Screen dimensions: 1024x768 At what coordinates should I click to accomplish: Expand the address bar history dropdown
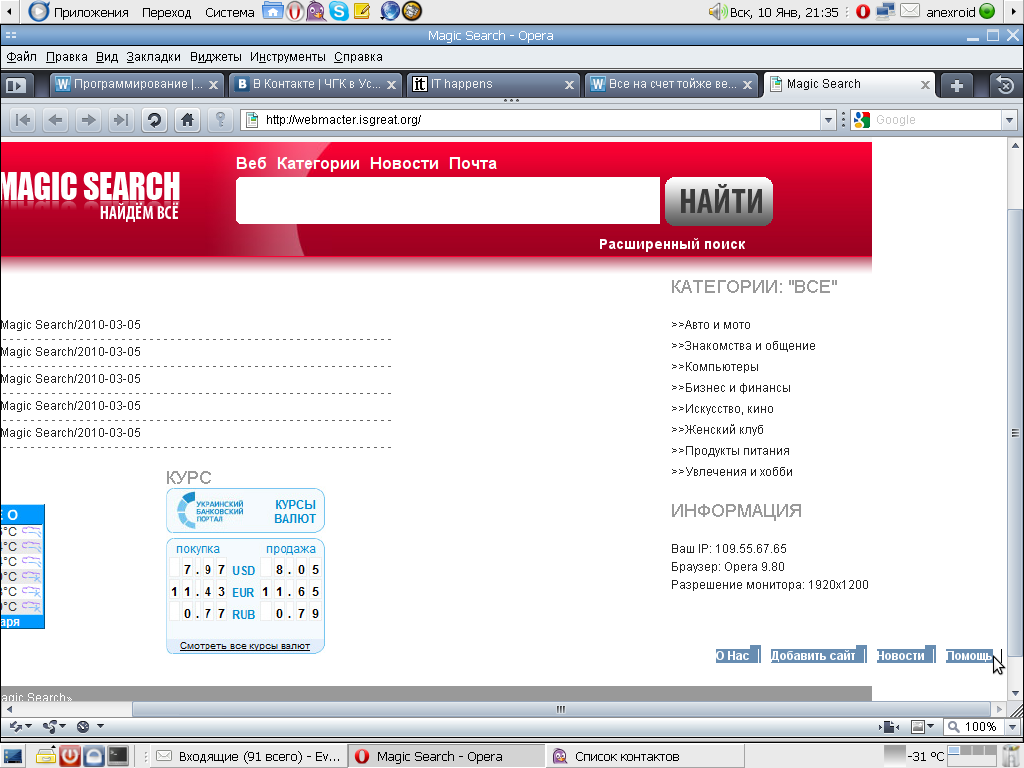tap(828, 120)
